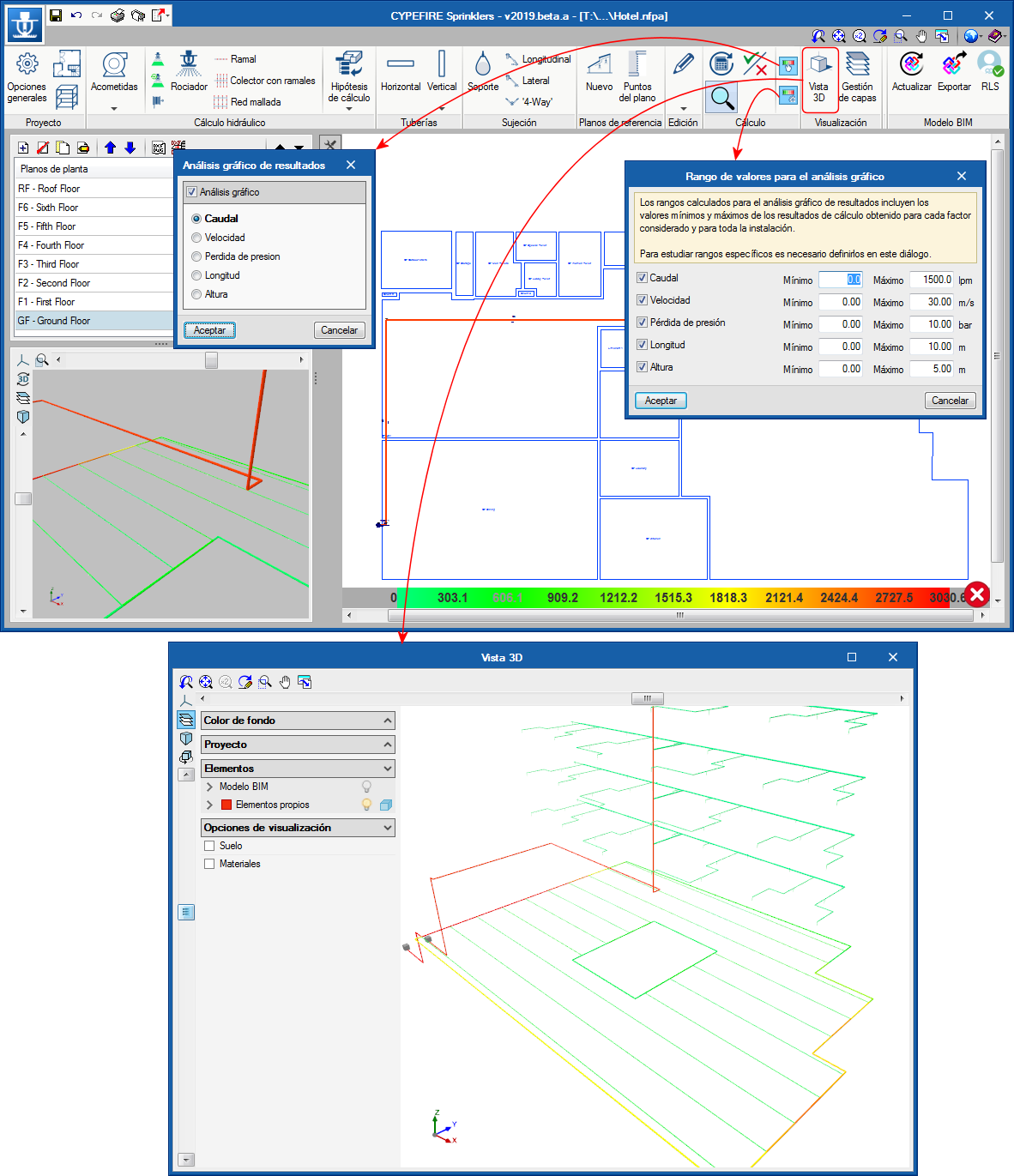The height and width of the screenshot is (1176, 1014).
Task: Click Altura Máximo field showing 5.00
Action: tap(931, 369)
